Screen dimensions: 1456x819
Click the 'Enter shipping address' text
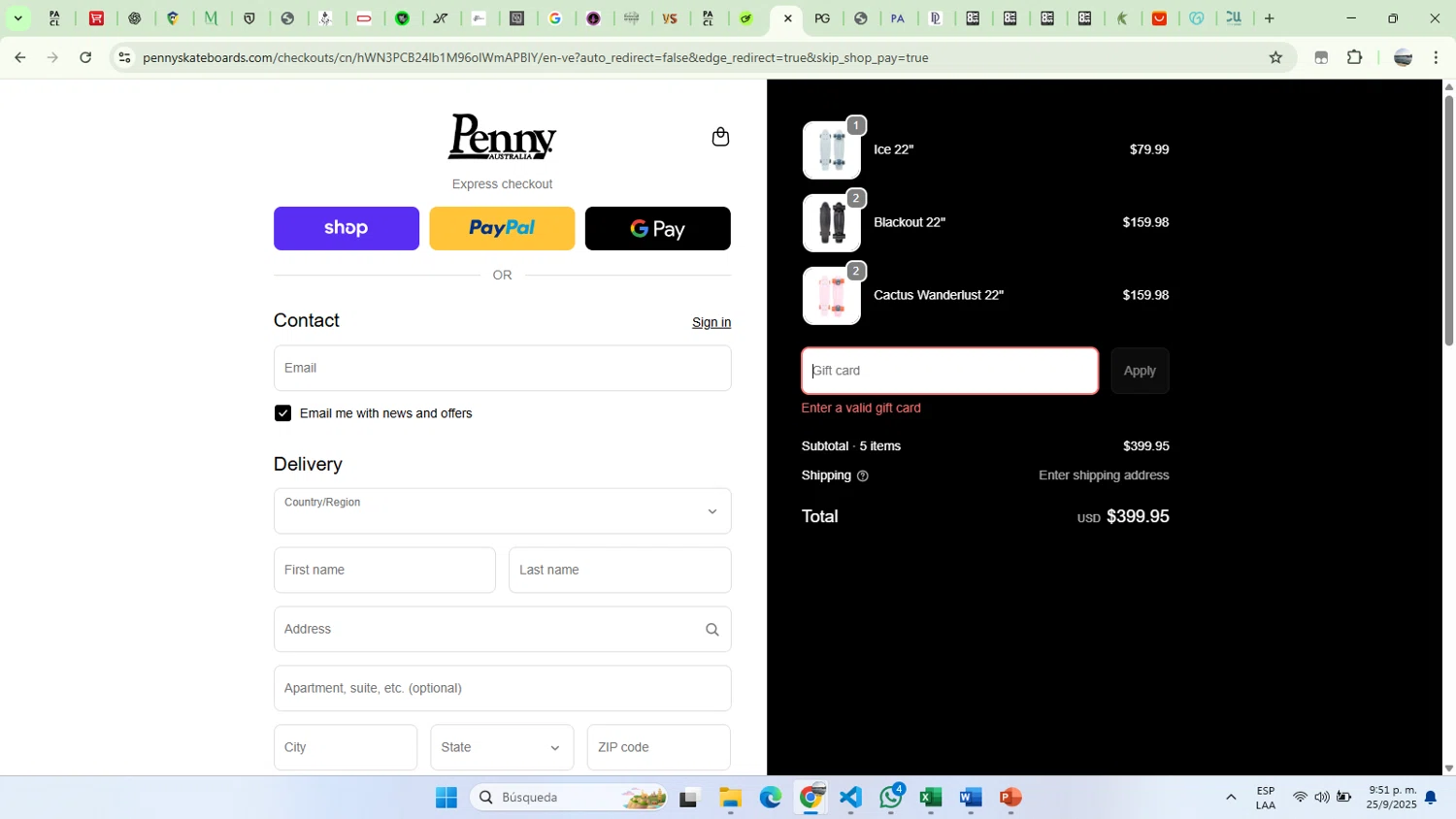[1104, 475]
